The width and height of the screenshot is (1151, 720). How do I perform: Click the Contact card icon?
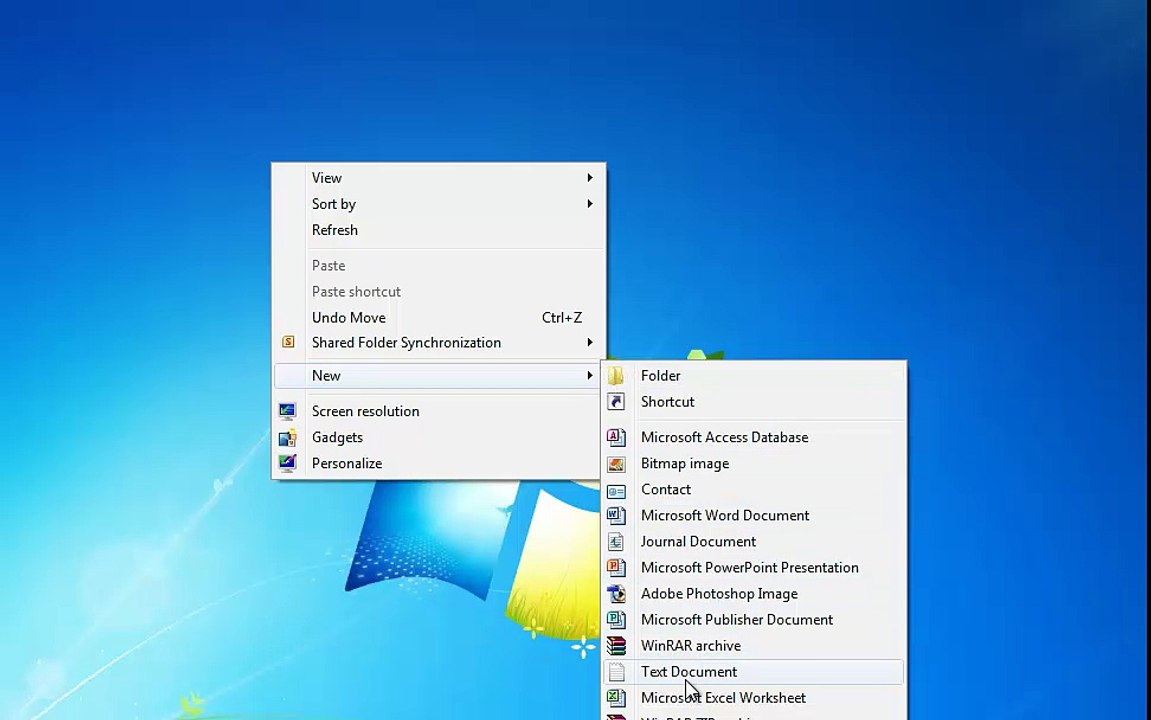pos(616,490)
